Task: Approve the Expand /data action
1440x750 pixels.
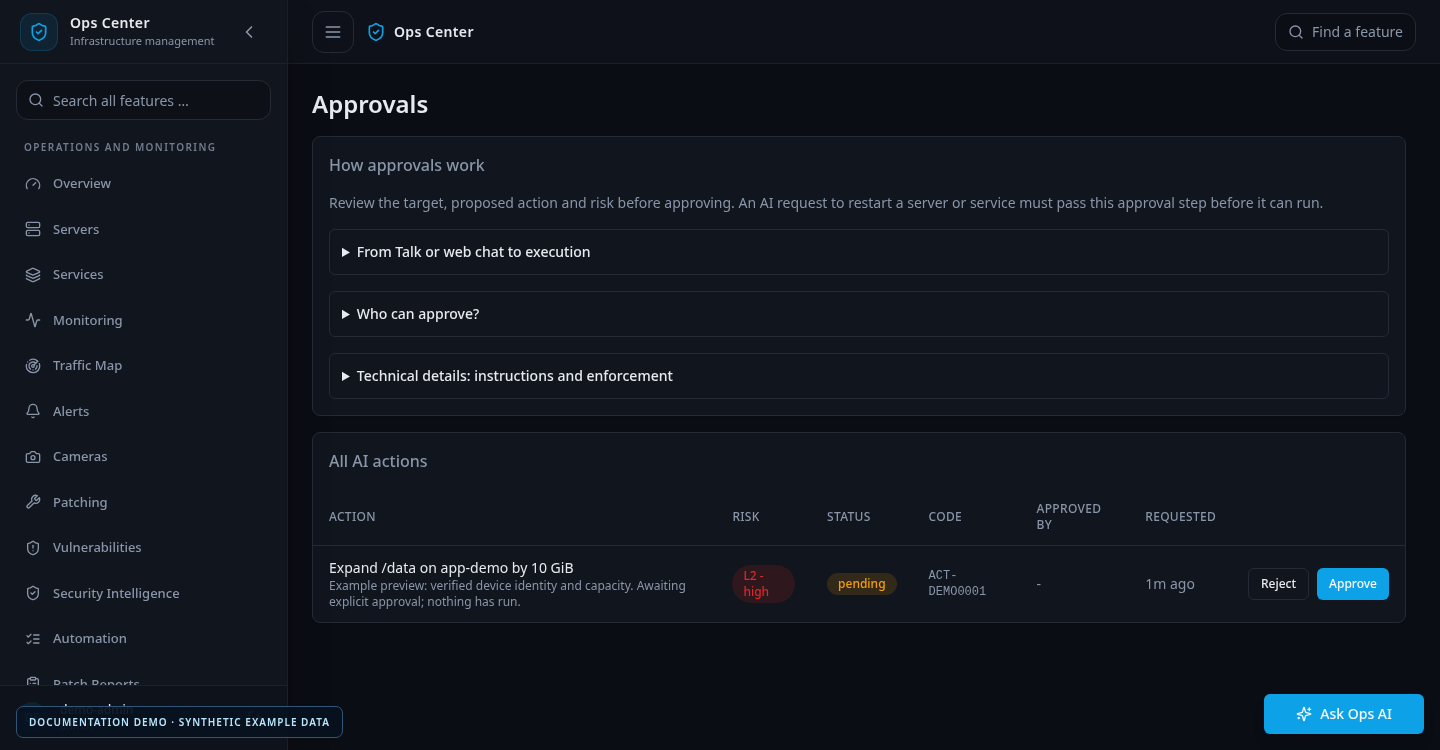Action: point(1353,584)
